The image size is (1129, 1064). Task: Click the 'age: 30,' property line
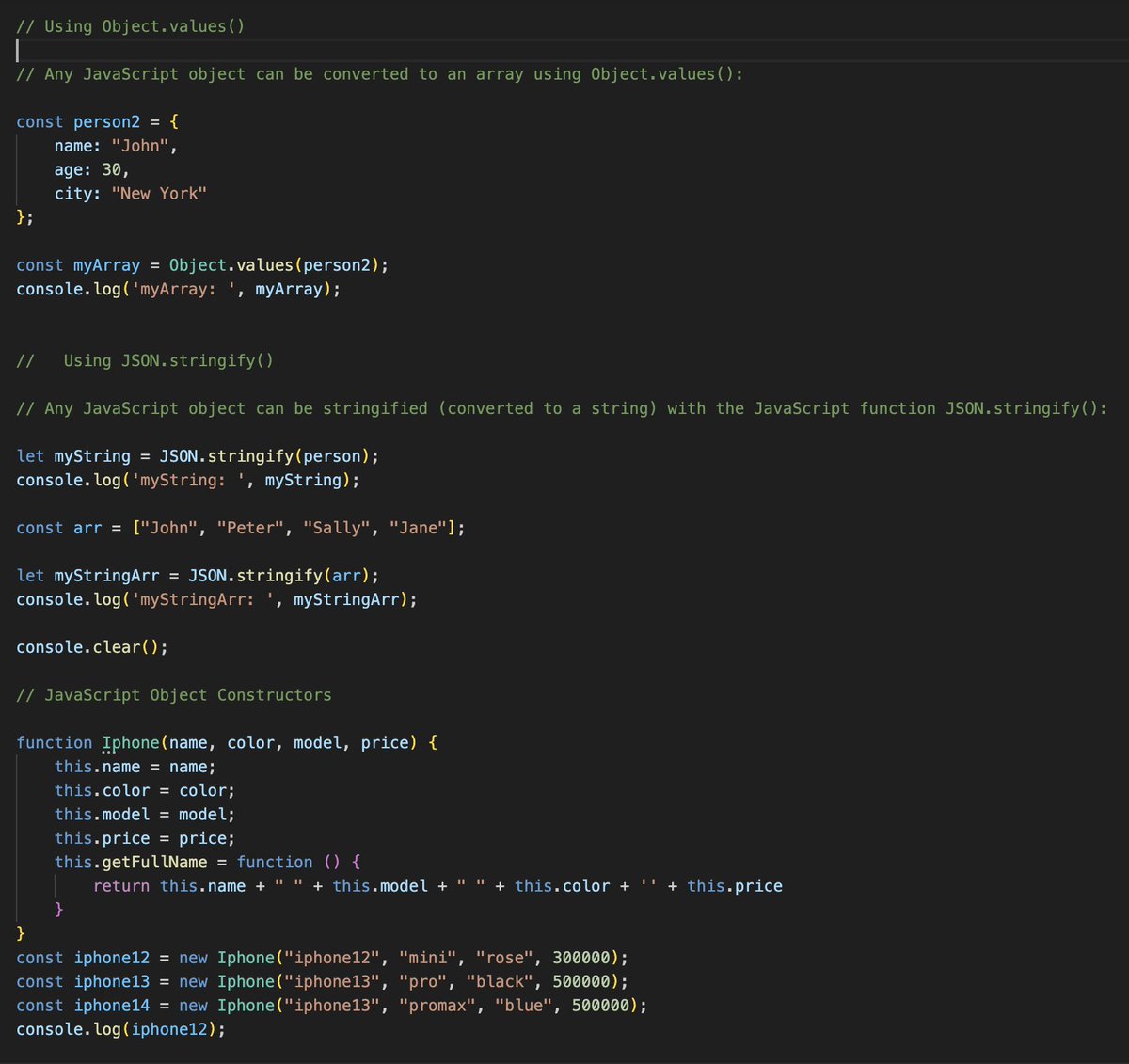tap(92, 169)
